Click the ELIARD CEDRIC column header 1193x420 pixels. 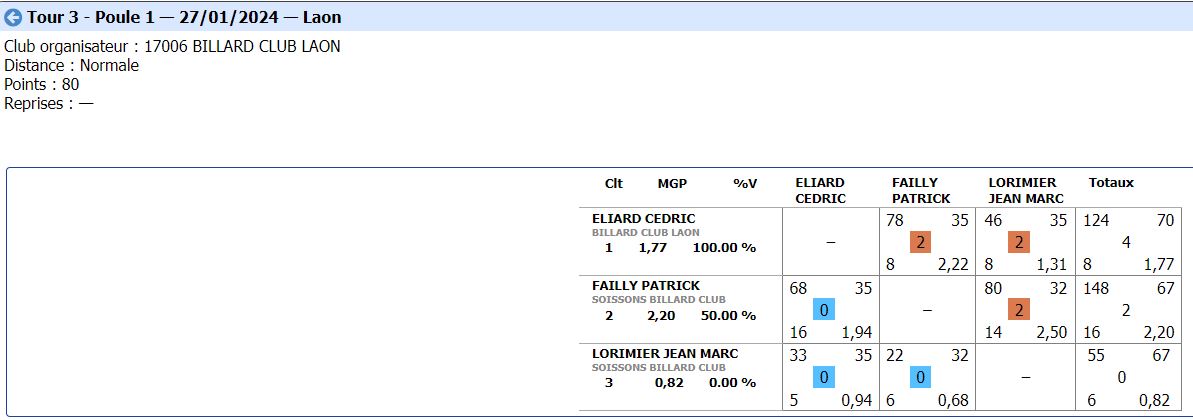coord(820,190)
